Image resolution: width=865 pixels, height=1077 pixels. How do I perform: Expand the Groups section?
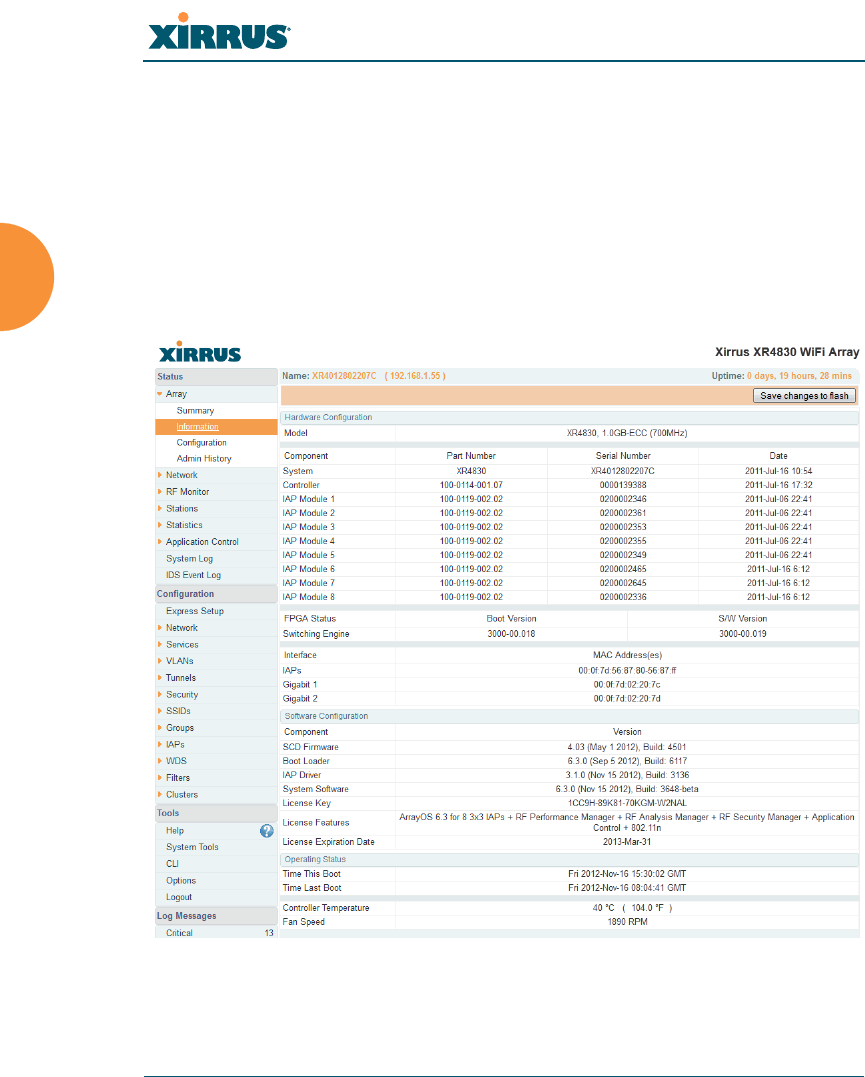[x=159, y=728]
